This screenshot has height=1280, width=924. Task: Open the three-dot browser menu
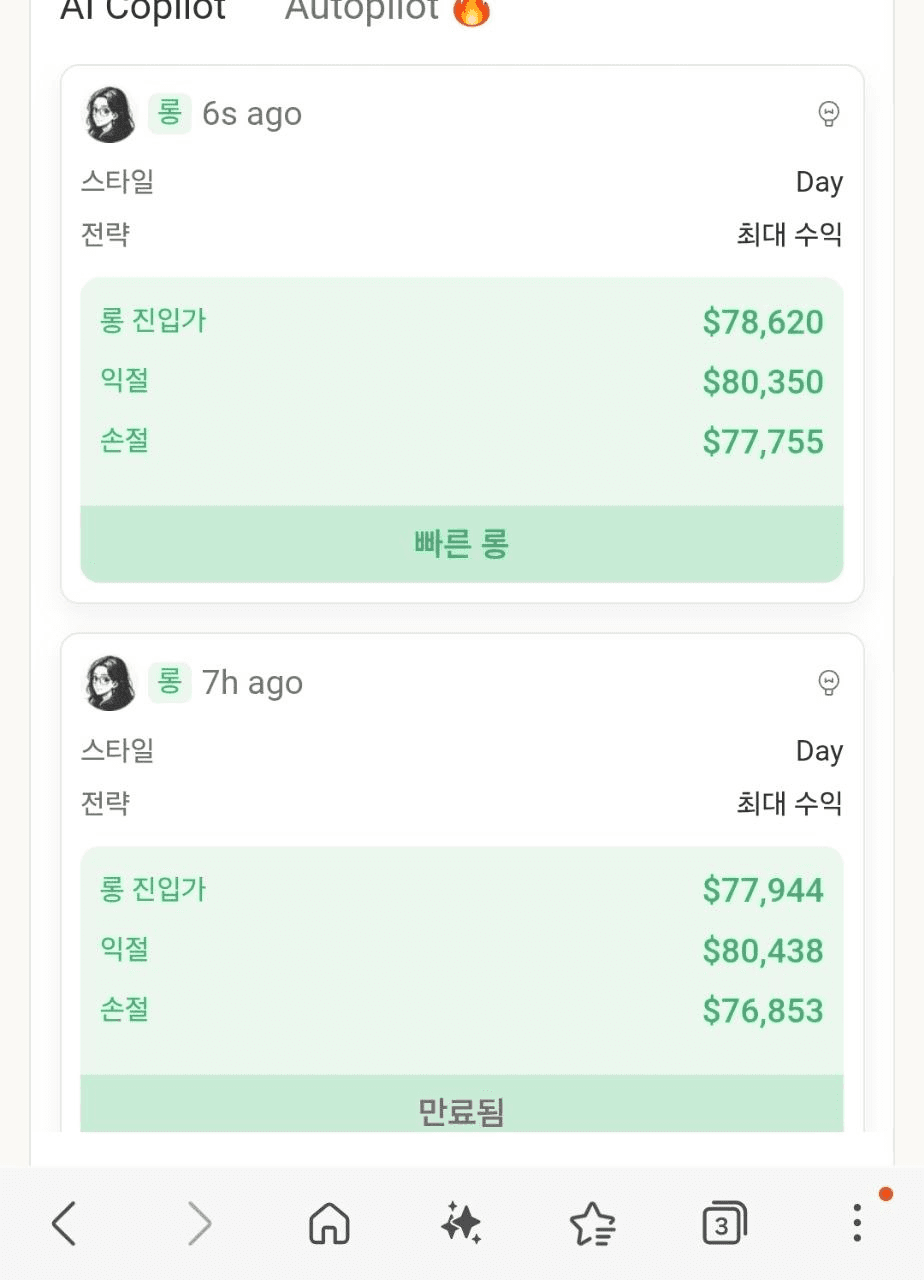click(856, 1223)
